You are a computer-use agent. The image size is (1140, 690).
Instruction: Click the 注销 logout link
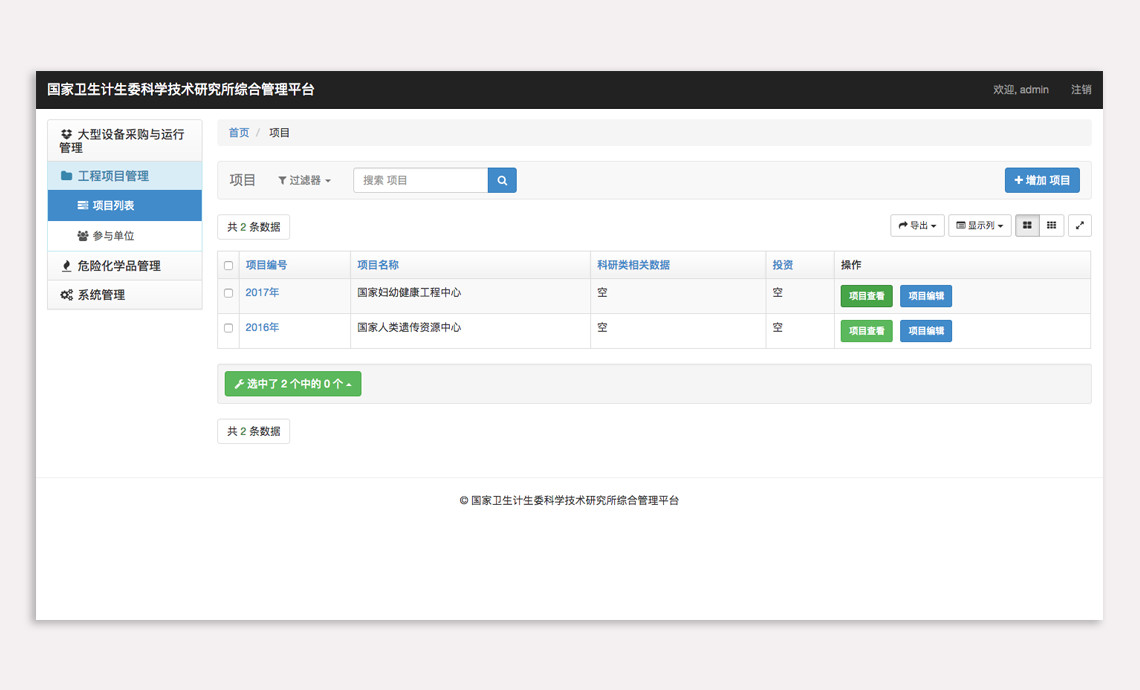point(1081,90)
